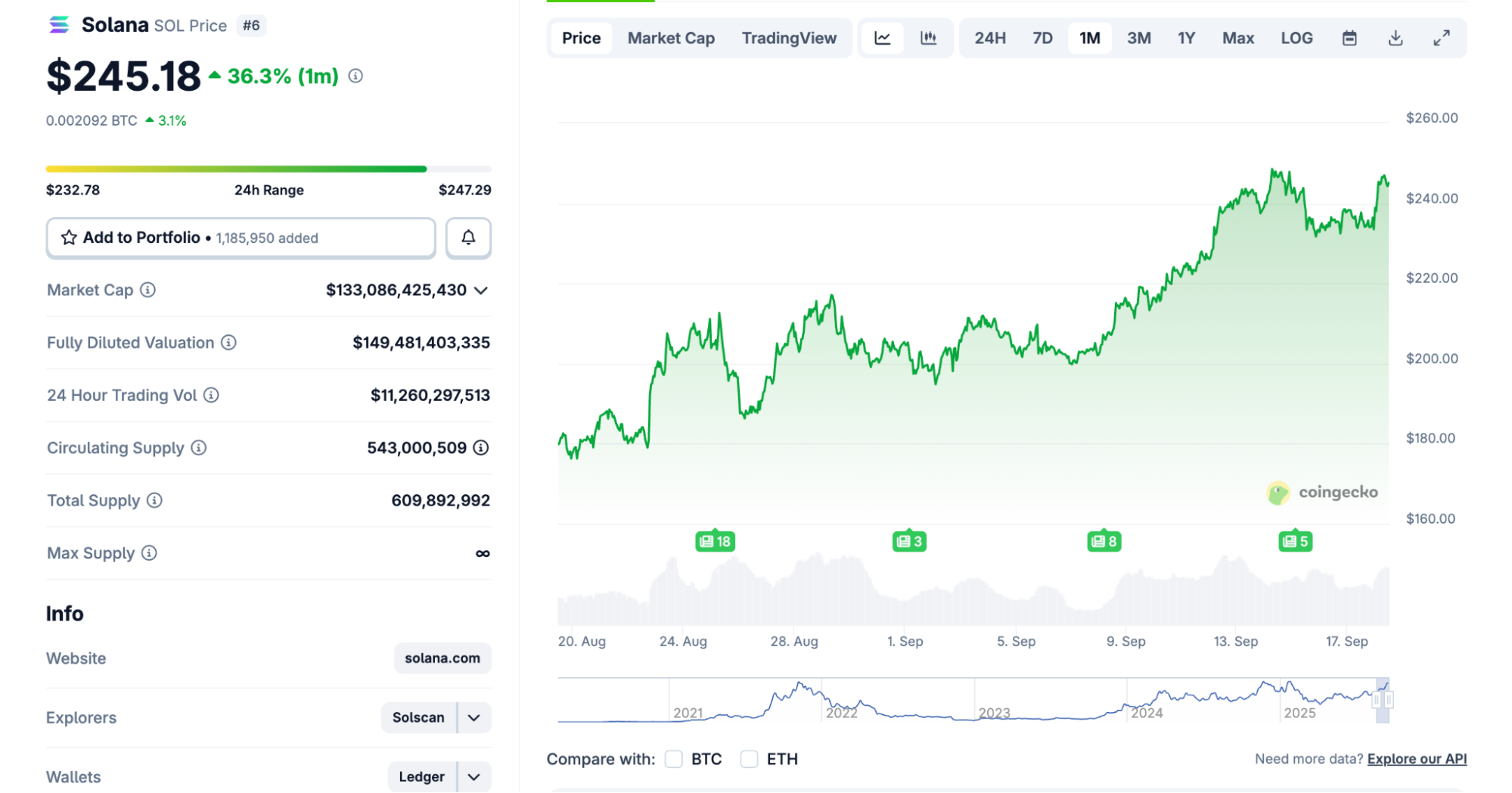Screen dimensions: 1512x793
Task: Select 3M time range
Action: (x=1138, y=38)
